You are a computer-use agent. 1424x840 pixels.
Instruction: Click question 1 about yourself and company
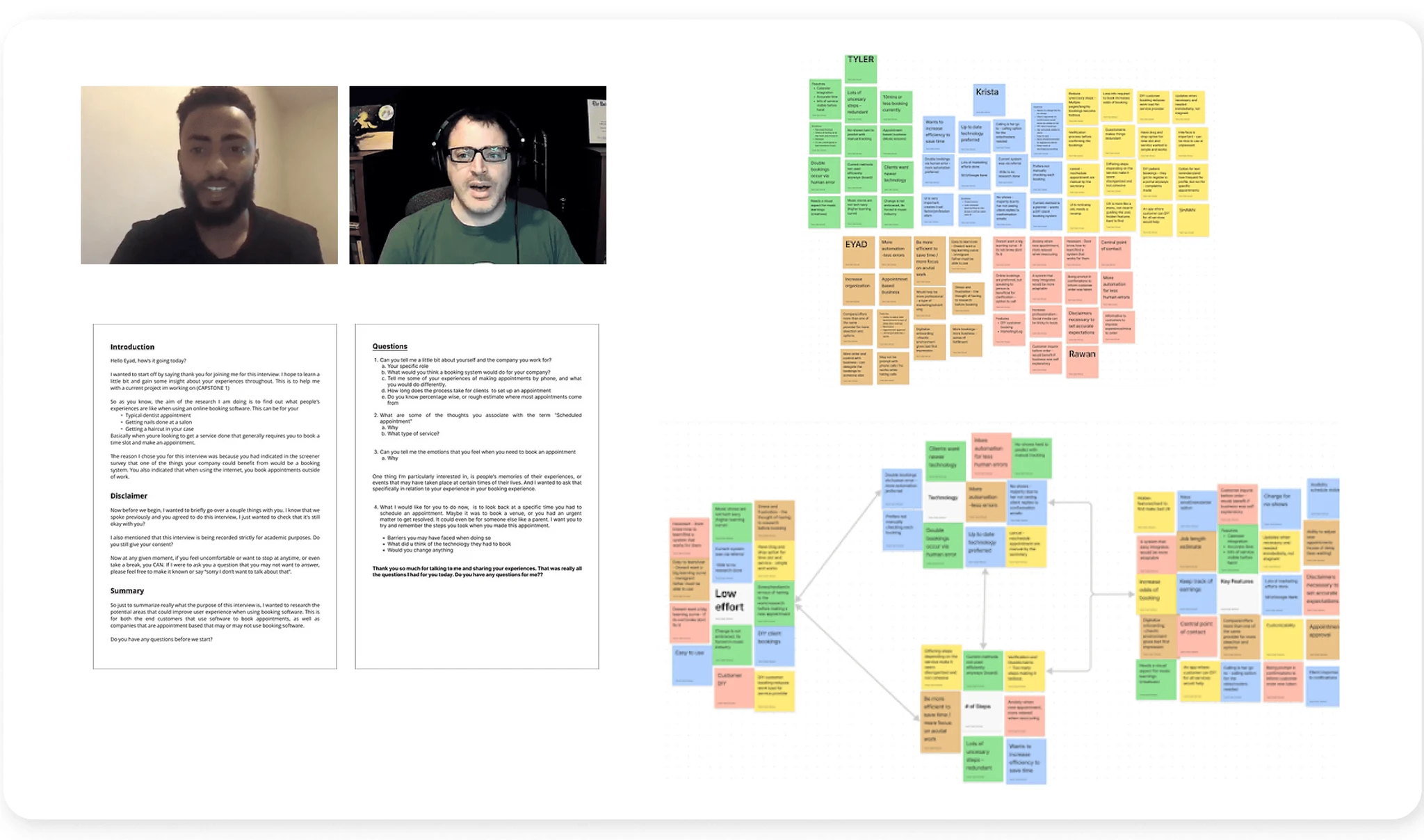pos(465,360)
